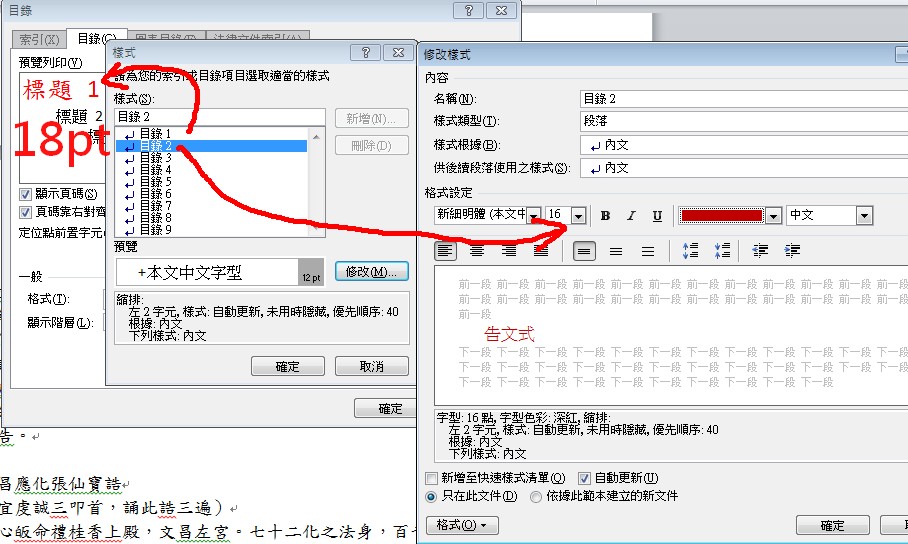The width and height of the screenshot is (908, 544).
Task: Select the double line spacing icon
Action: coord(648,251)
